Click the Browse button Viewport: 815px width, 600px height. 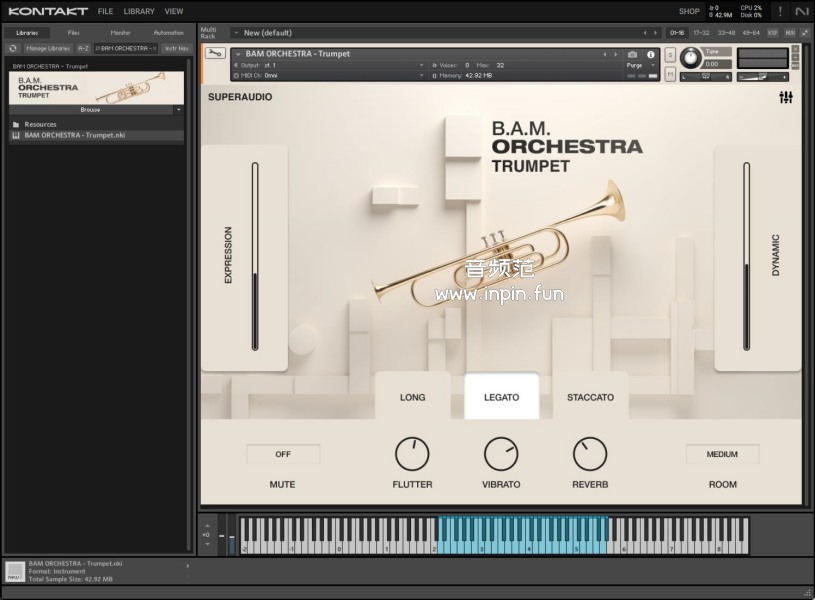point(90,110)
